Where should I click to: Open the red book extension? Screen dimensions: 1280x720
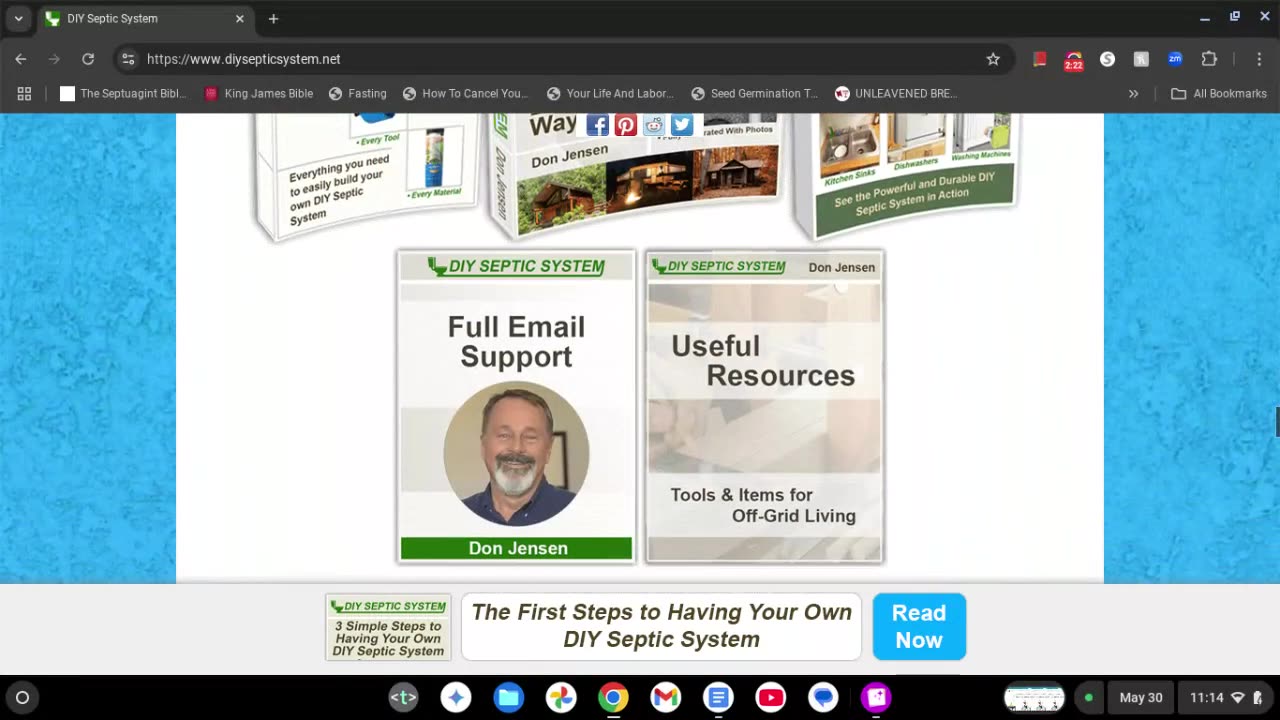(1039, 59)
